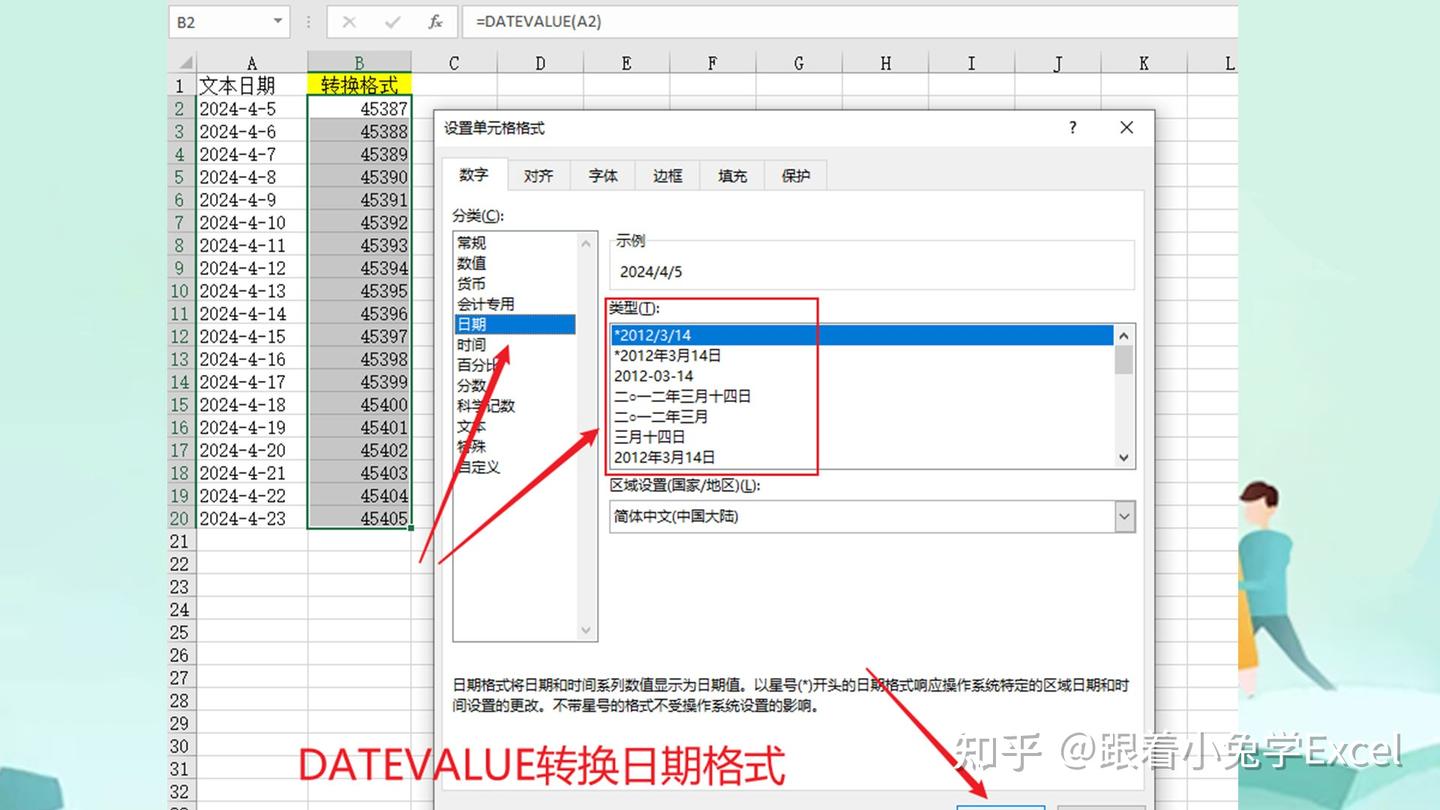1440x810 pixels.
Task: Click the formula bar cancel X icon
Action: tap(349, 22)
